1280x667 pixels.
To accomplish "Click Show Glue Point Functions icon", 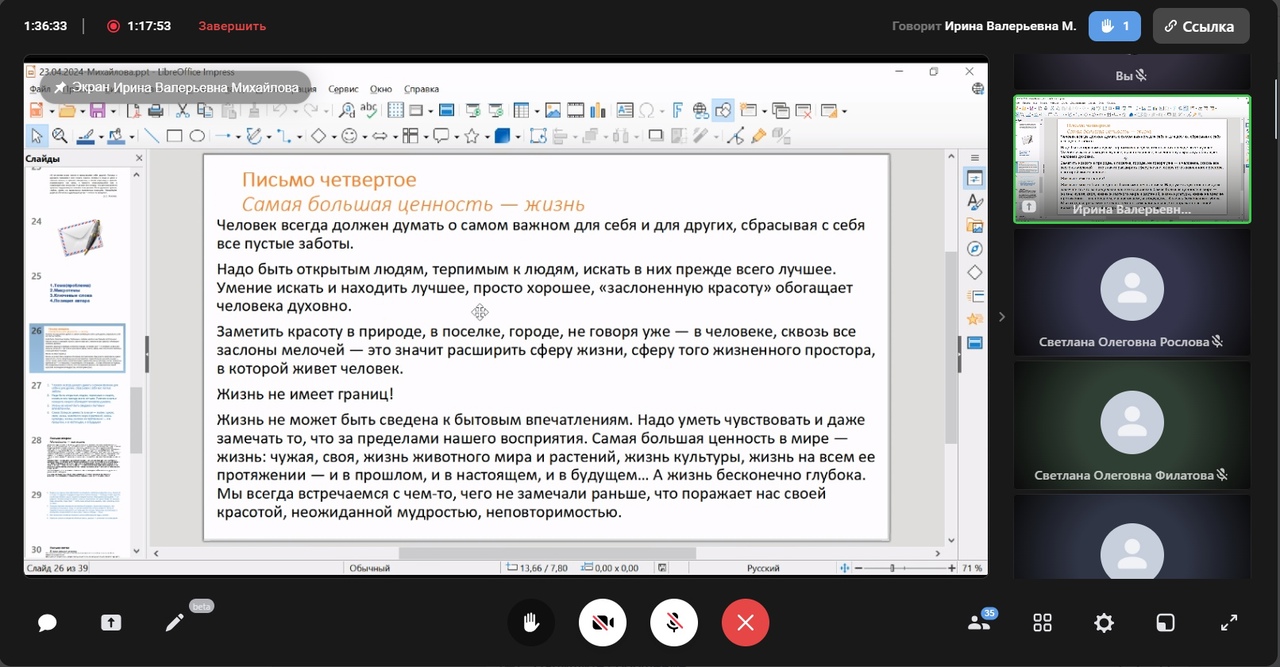I will pyautogui.click(x=736, y=136).
